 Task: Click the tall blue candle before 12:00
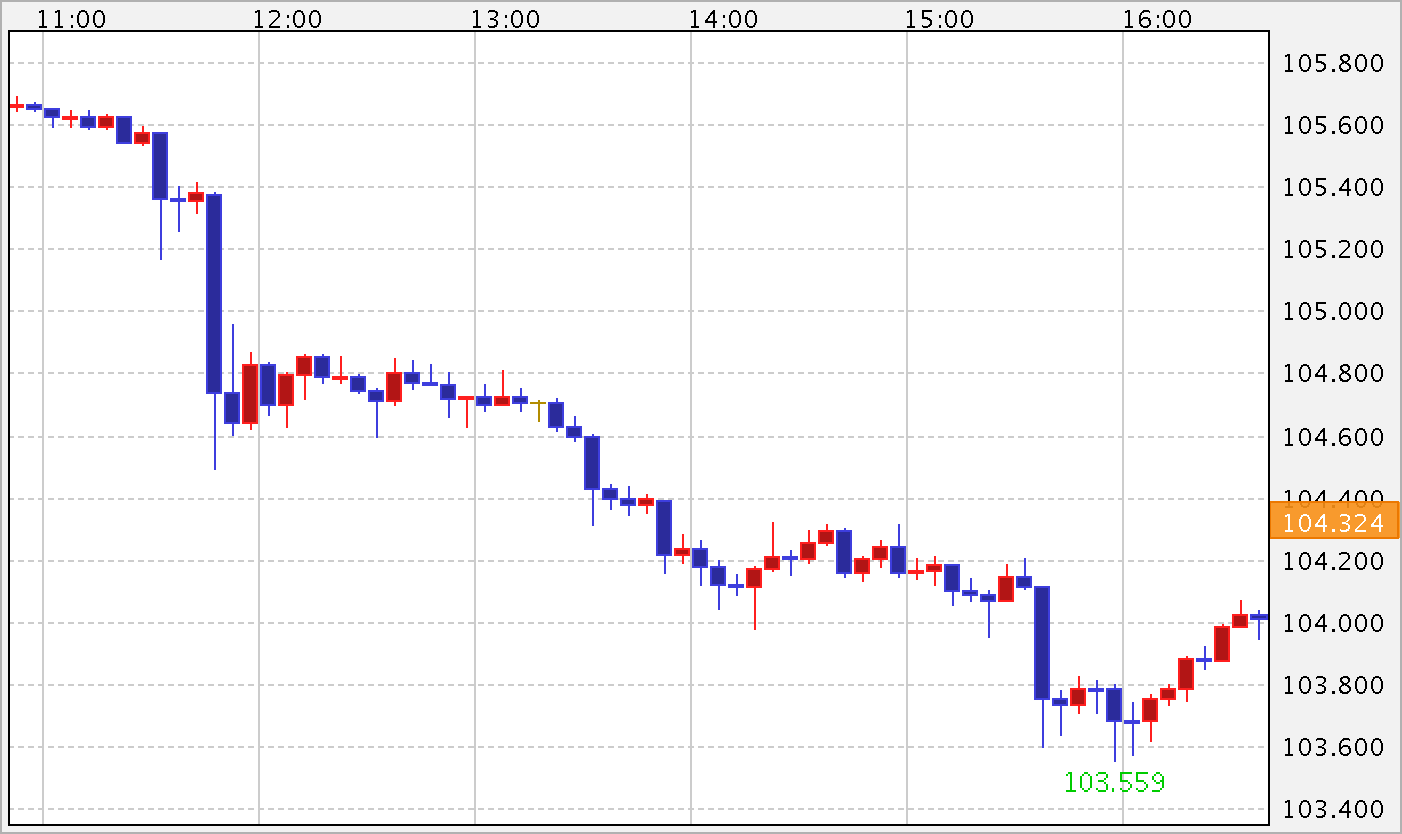[x=214, y=293]
